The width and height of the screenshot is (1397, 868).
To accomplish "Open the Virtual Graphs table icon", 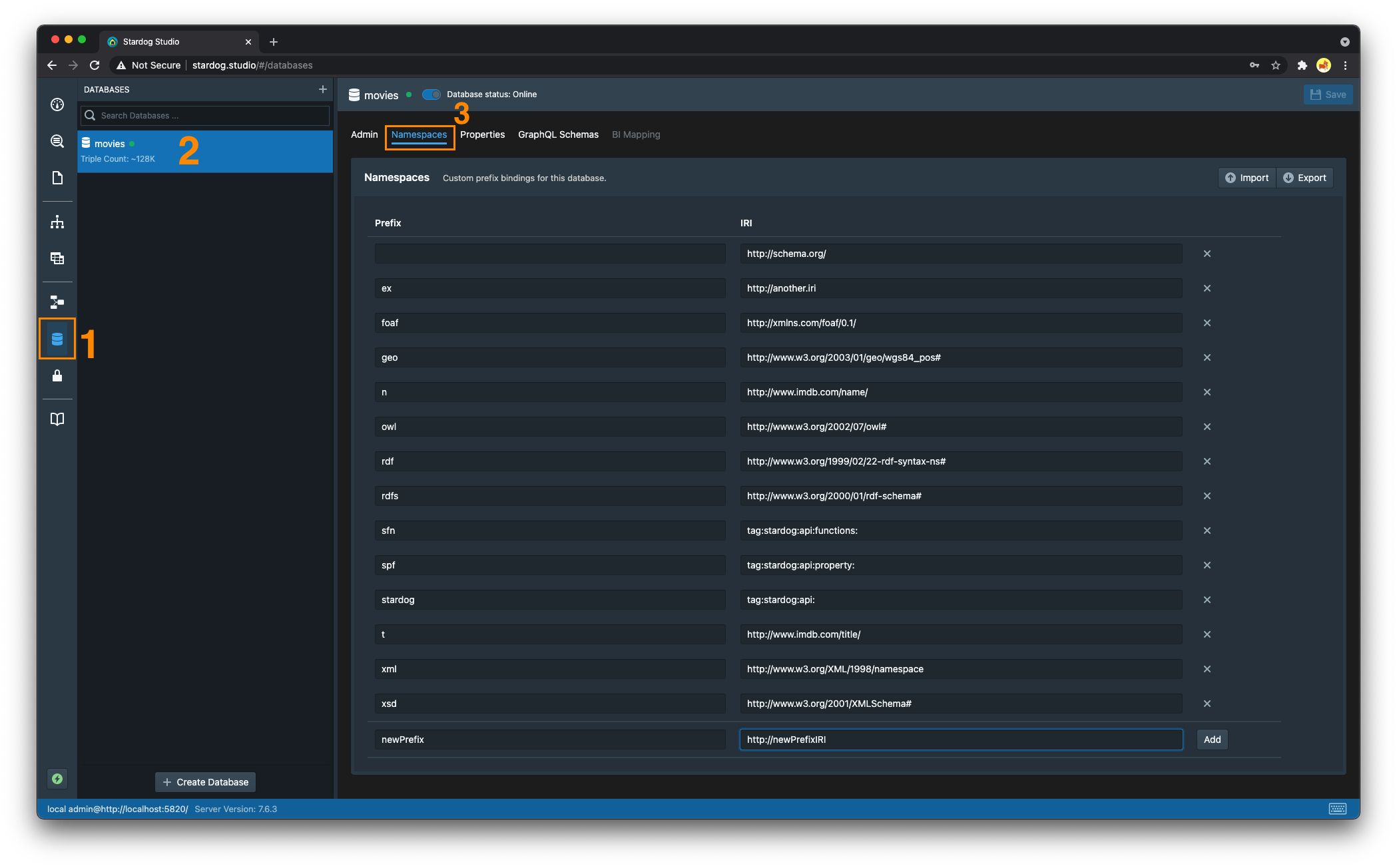I will click(57, 258).
